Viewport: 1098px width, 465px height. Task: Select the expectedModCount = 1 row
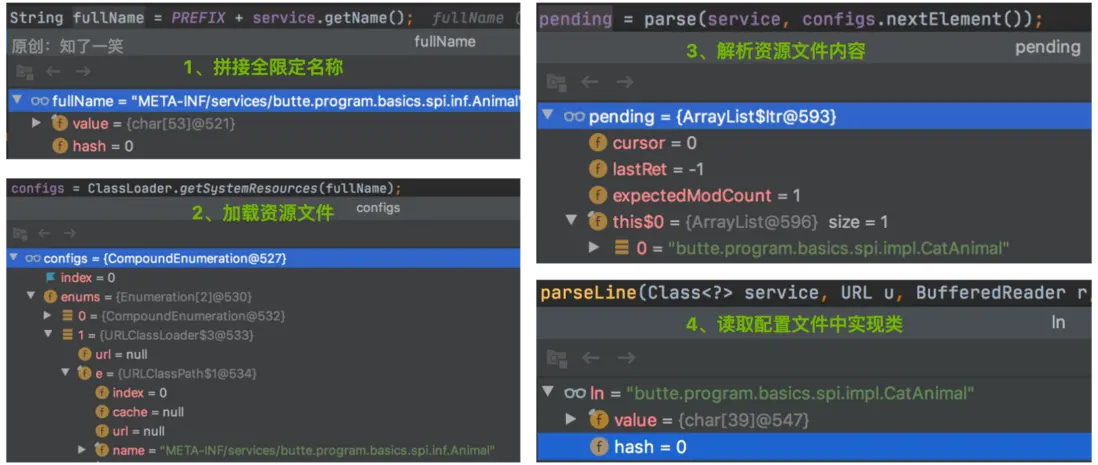coord(814,195)
